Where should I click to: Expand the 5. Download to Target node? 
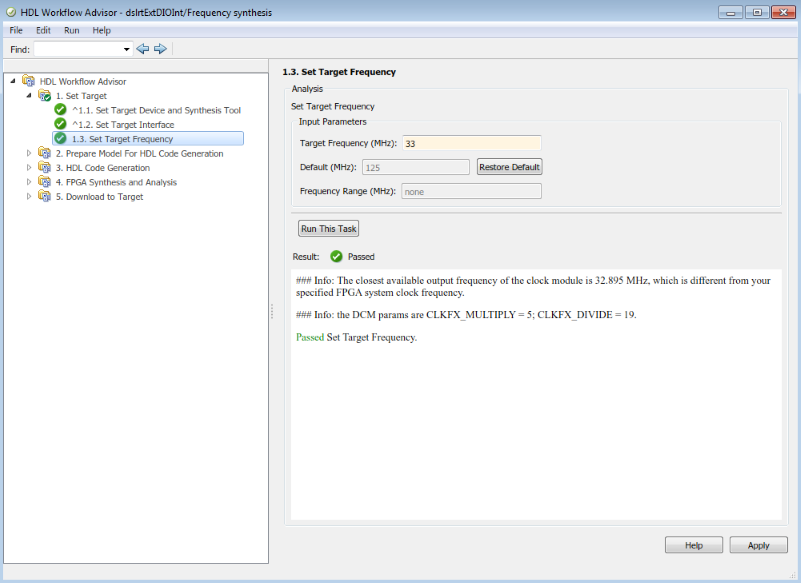(29, 196)
